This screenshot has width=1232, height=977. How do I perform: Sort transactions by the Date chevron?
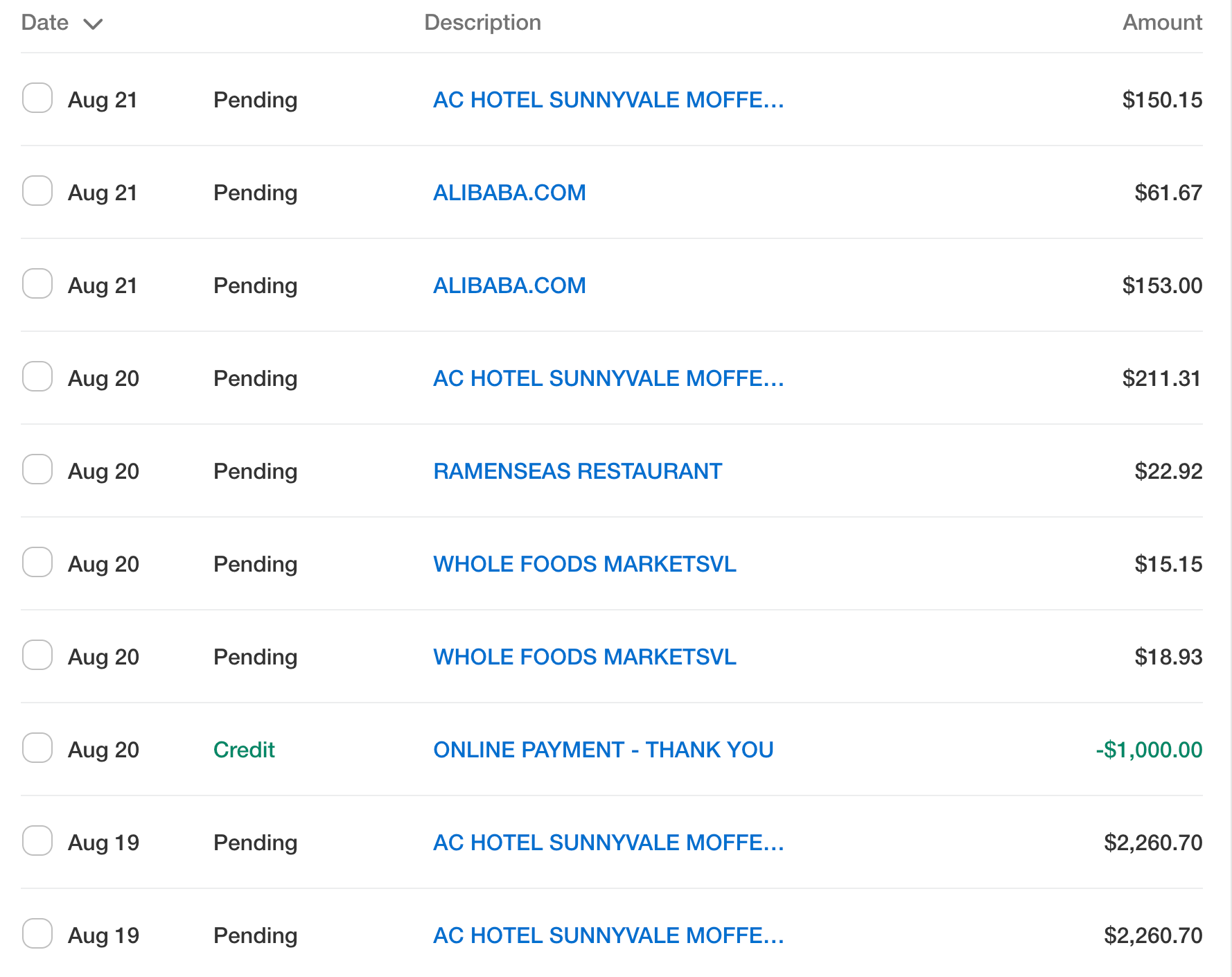click(x=93, y=24)
